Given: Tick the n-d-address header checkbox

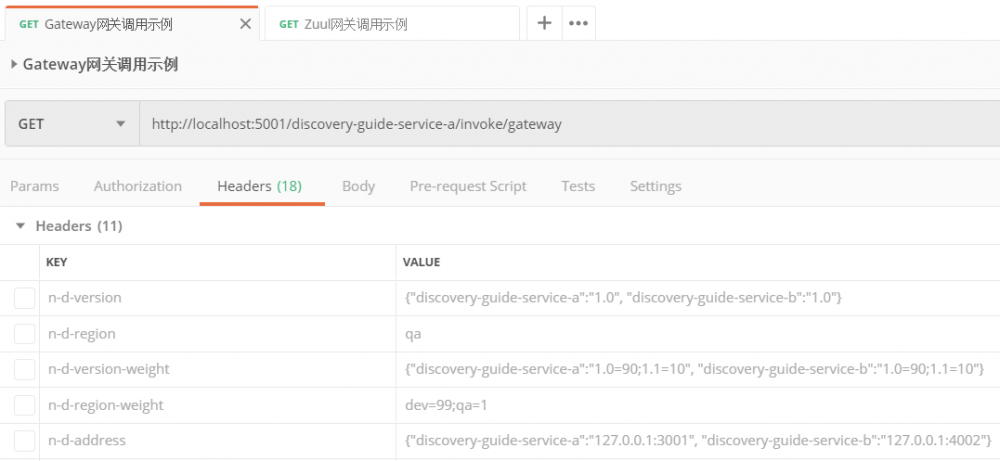Looking at the screenshot, I should [x=24, y=441].
